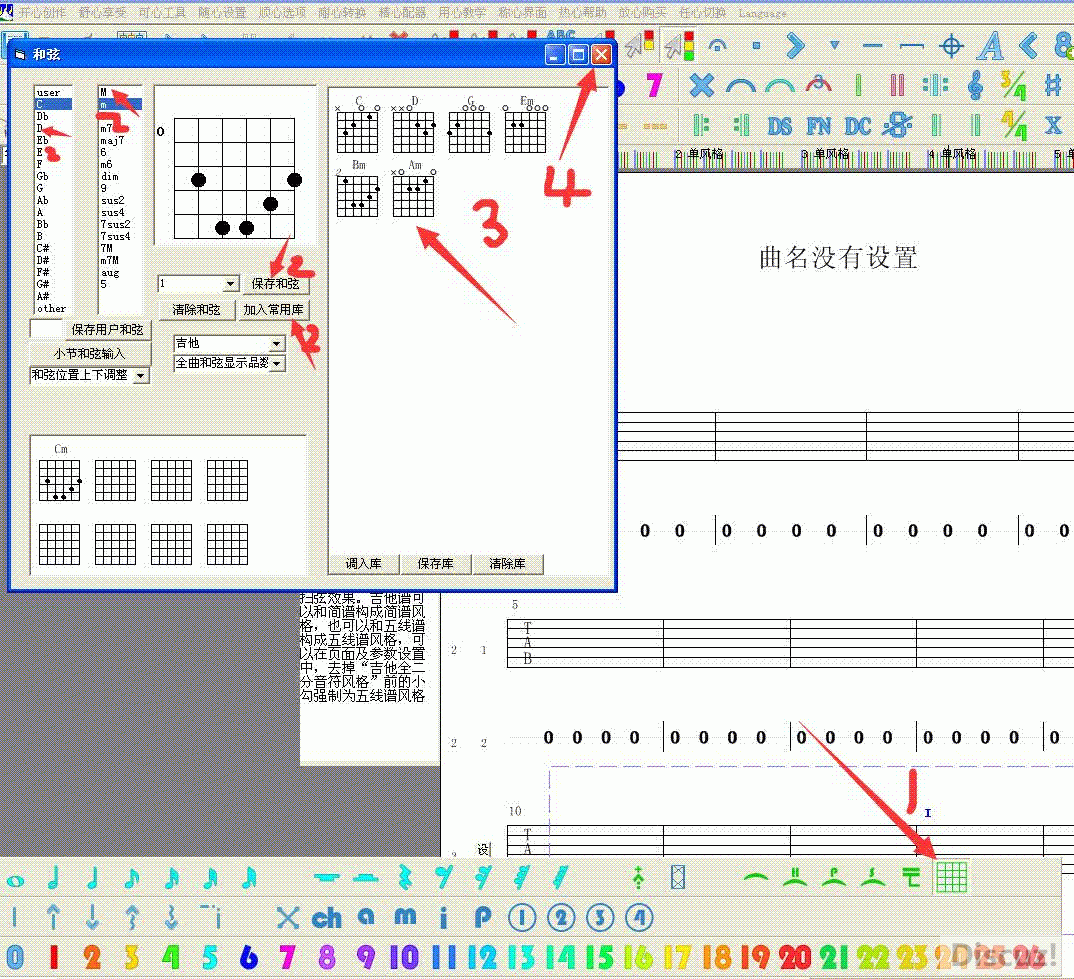
Task: Click the blue X dead-note icon
Action: [x=288, y=918]
